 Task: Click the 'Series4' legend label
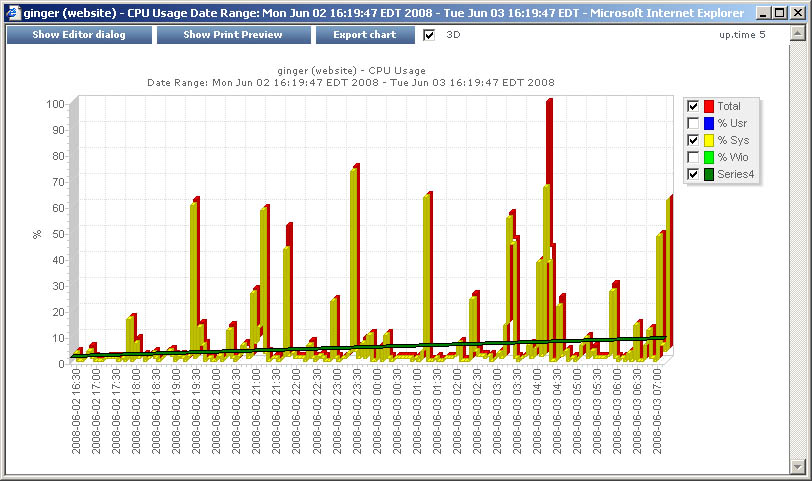click(x=735, y=174)
